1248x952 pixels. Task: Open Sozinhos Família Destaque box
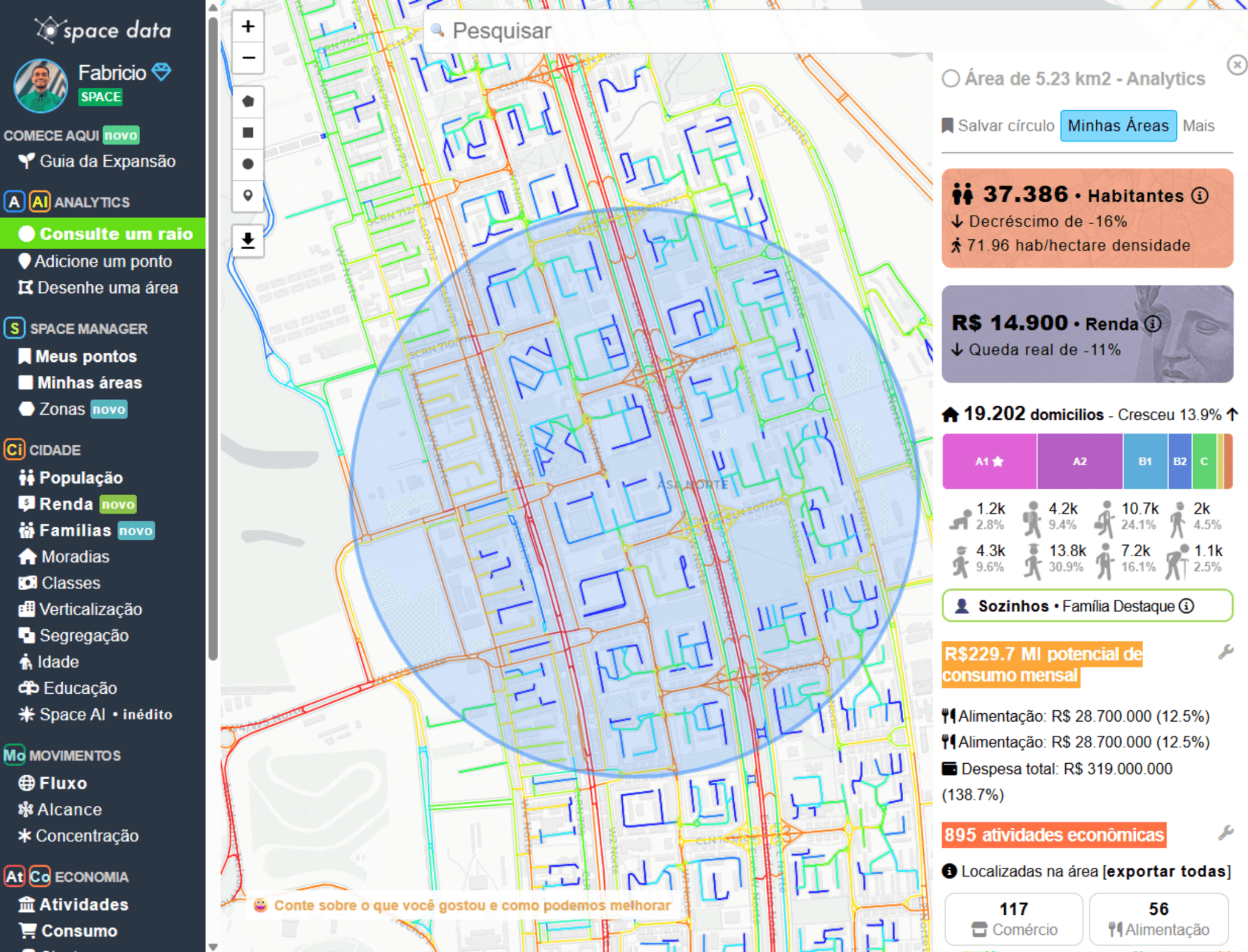pos(1087,606)
